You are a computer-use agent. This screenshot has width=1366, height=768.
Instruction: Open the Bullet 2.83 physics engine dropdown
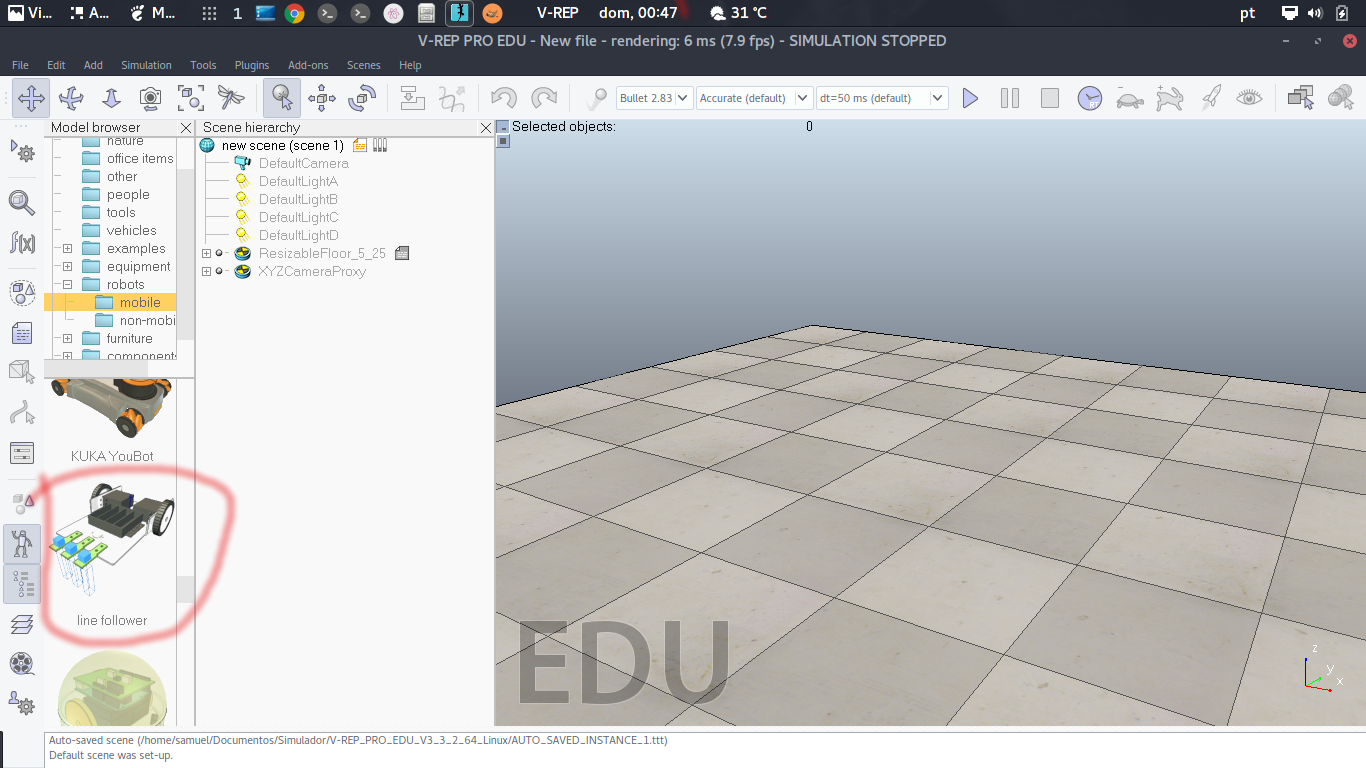tap(654, 98)
